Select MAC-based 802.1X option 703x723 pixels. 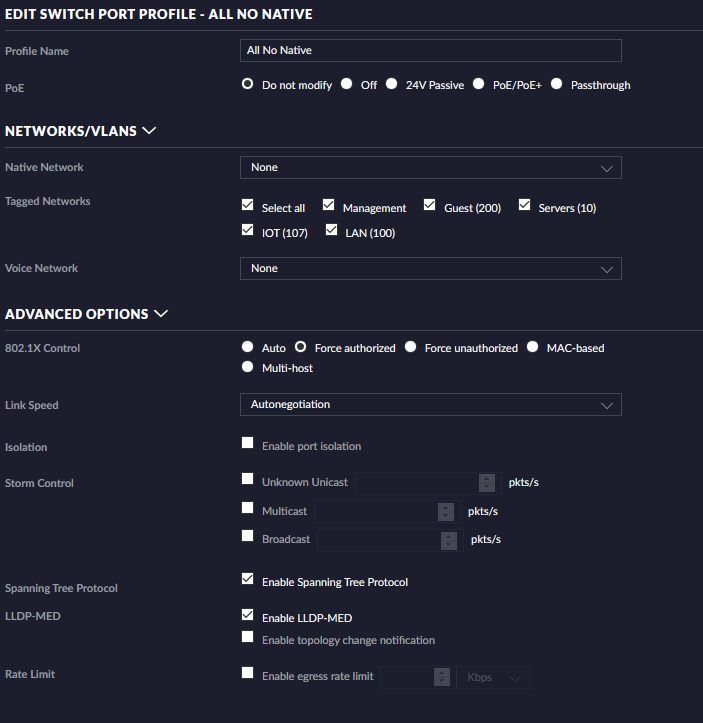(x=532, y=347)
